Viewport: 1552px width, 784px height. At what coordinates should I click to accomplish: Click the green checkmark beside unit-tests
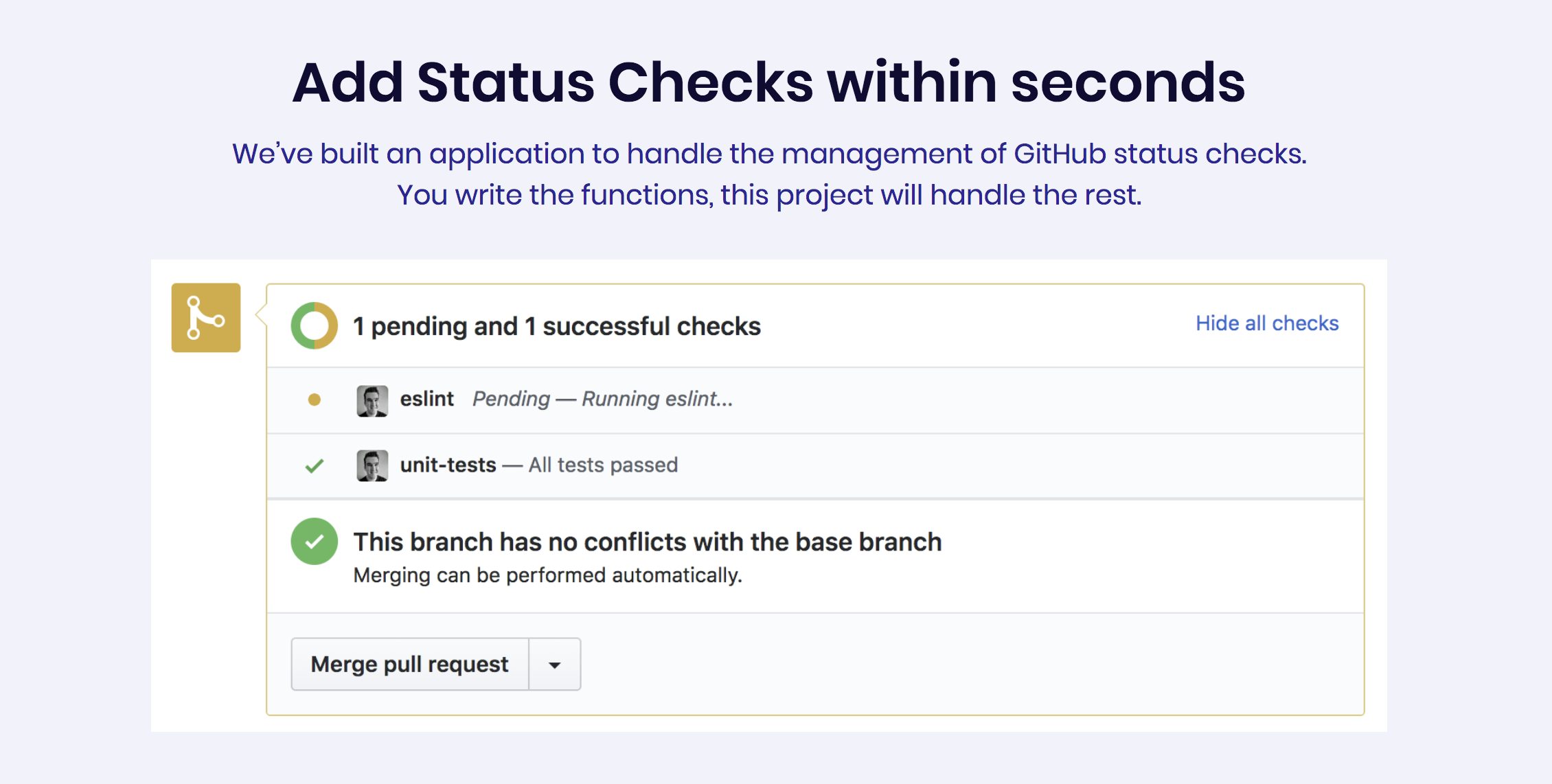(314, 465)
